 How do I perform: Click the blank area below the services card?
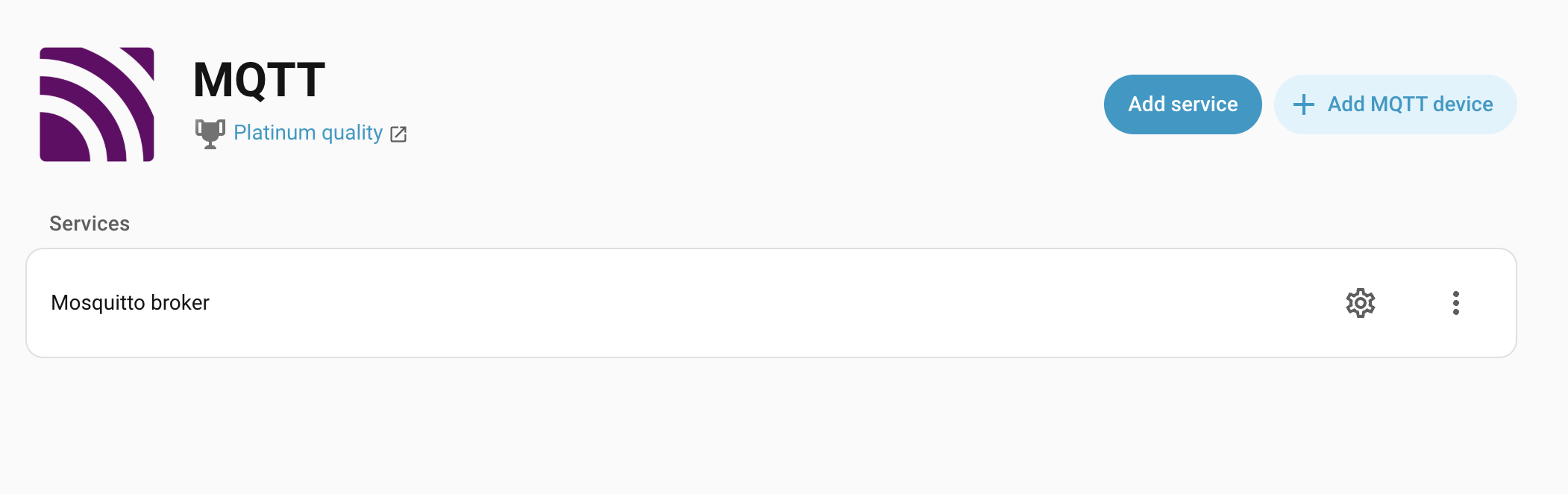pos(746,425)
